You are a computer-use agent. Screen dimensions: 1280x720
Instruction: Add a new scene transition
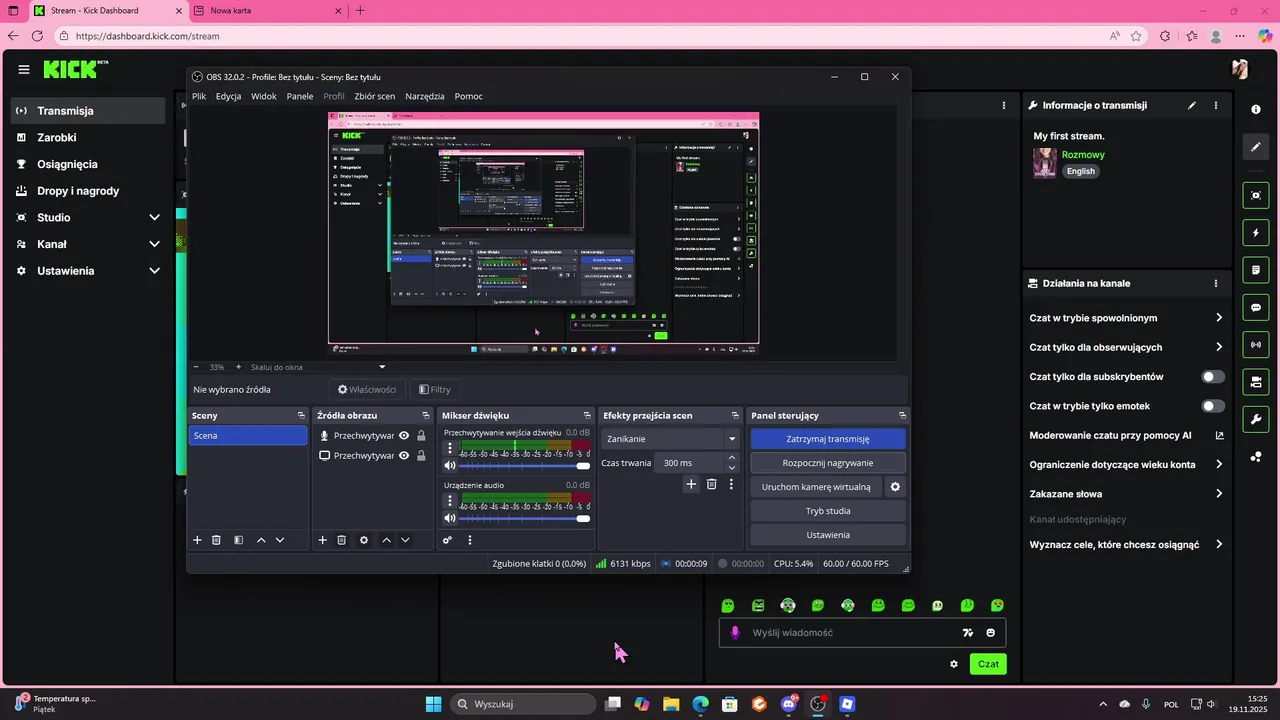click(691, 484)
